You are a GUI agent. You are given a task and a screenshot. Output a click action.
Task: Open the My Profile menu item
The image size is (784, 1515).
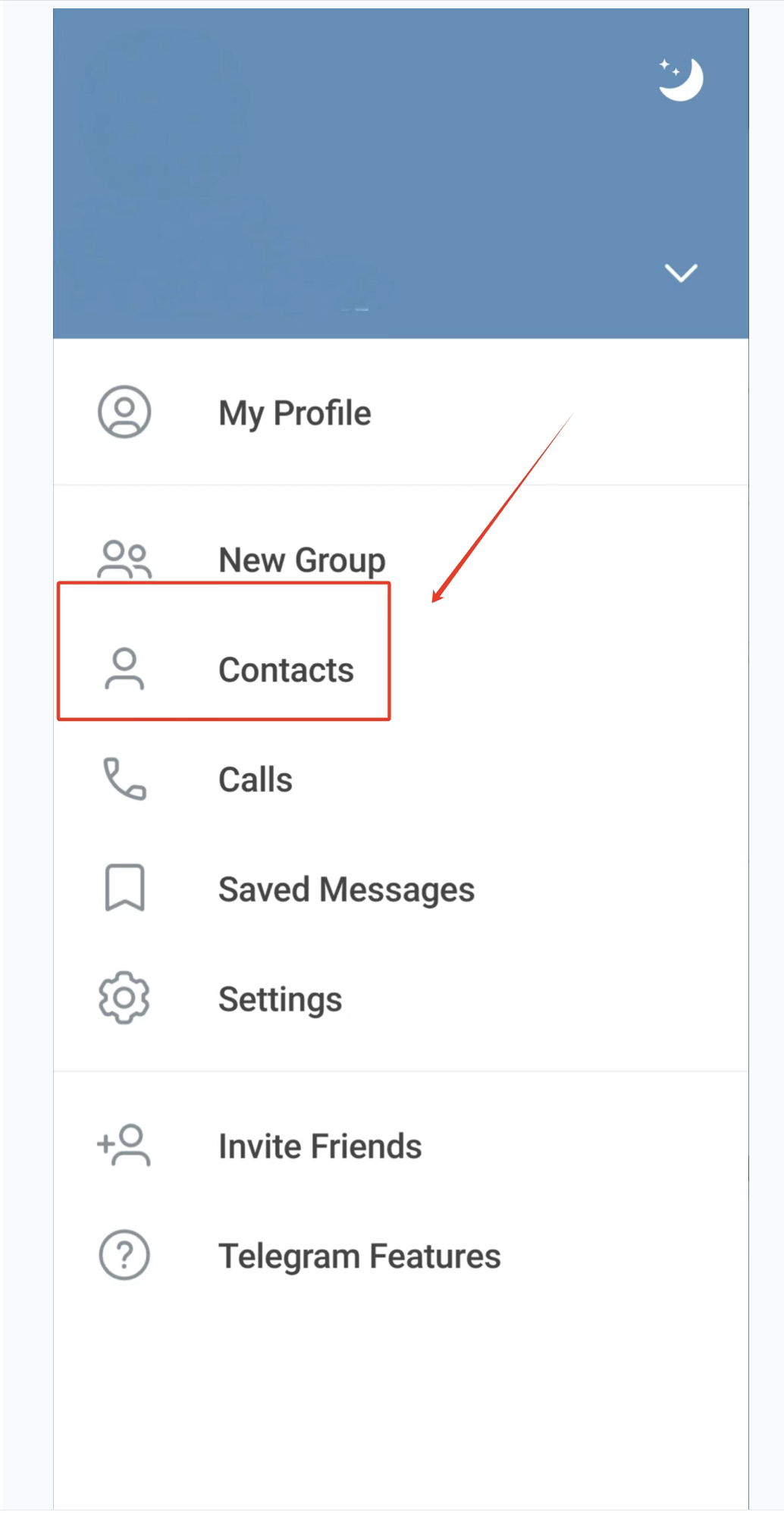click(x=295, y=413)
